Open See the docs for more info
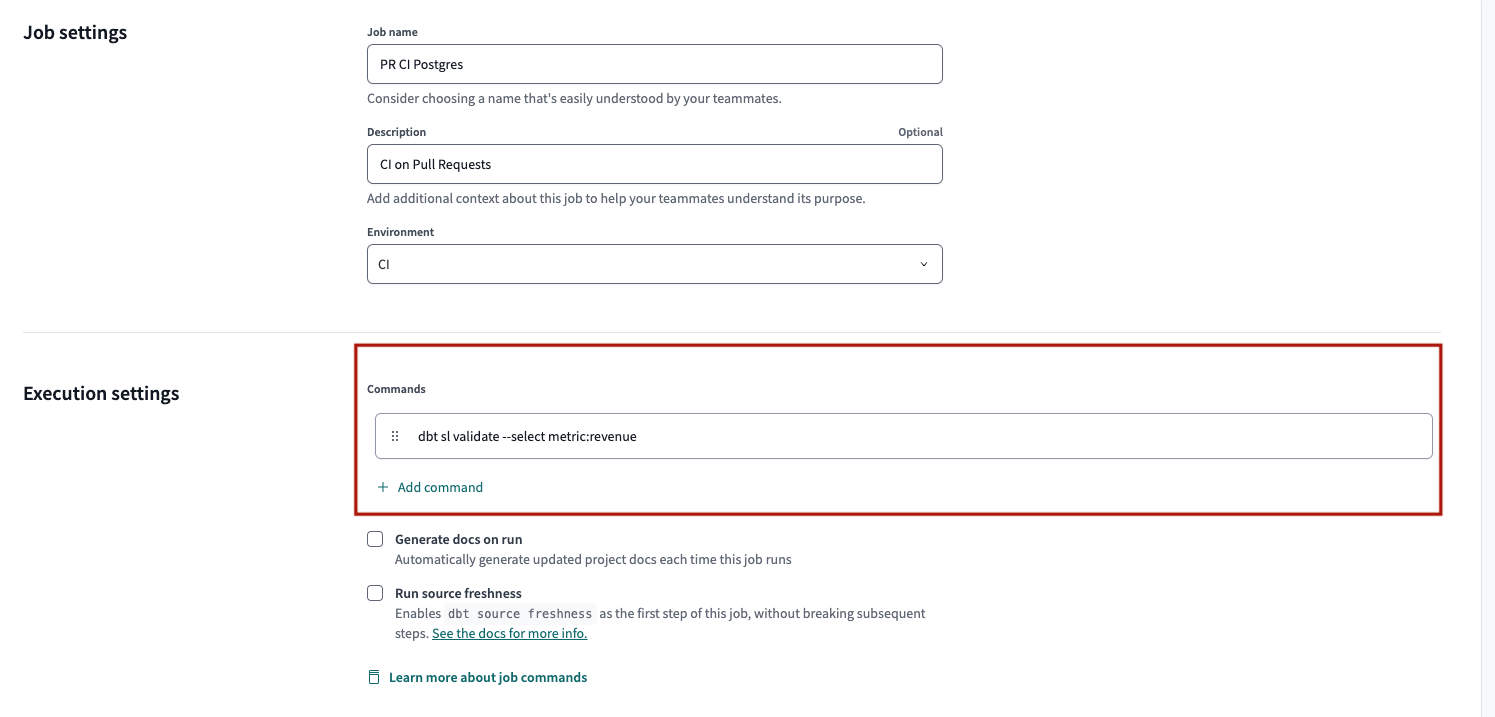 pos(509,633)
